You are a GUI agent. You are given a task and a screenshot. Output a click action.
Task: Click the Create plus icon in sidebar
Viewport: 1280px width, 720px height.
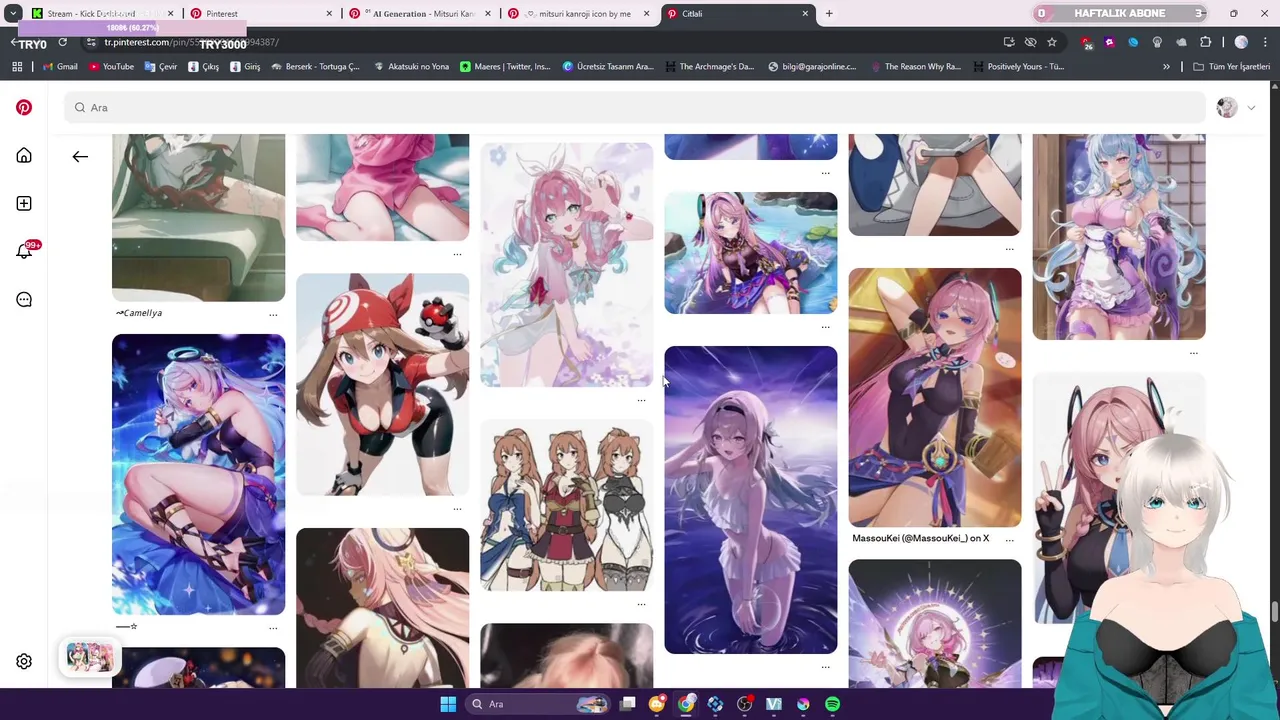24,203
